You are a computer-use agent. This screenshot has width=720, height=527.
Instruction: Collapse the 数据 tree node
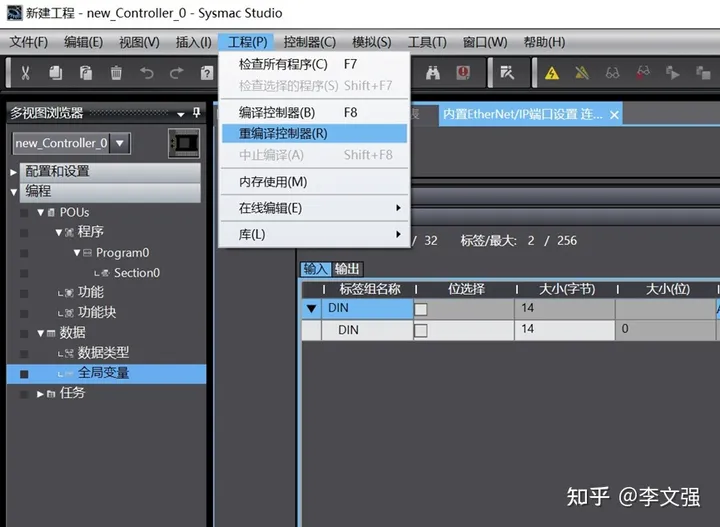[40, 333]
